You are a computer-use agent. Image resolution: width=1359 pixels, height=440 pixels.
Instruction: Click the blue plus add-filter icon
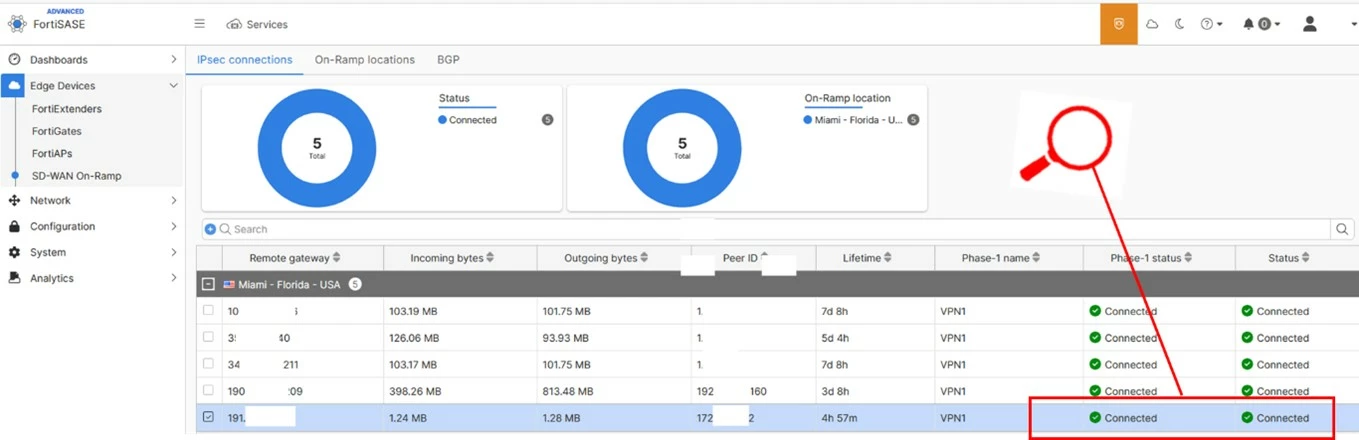[210, 229]
